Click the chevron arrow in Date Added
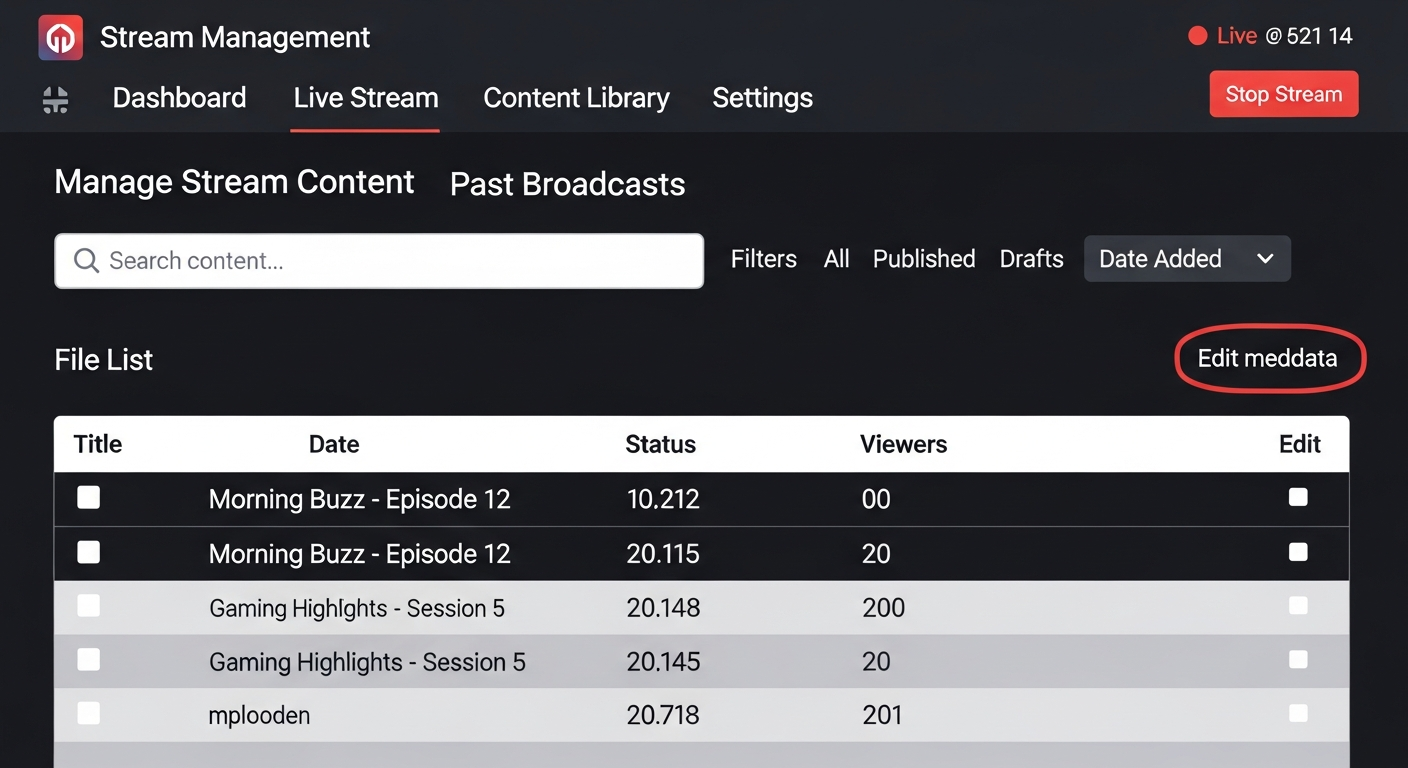1408x768 pixels. point(1265,259)
